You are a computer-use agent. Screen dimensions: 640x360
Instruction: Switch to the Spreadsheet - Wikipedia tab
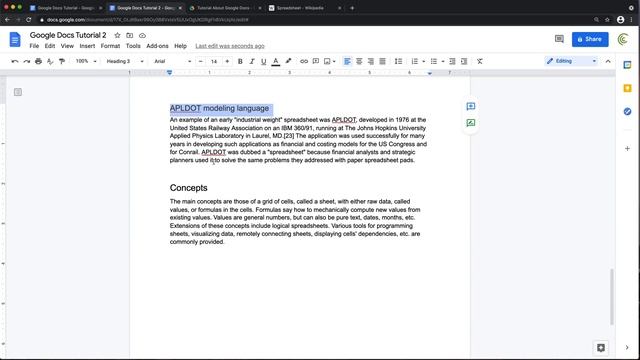point(304,8)
